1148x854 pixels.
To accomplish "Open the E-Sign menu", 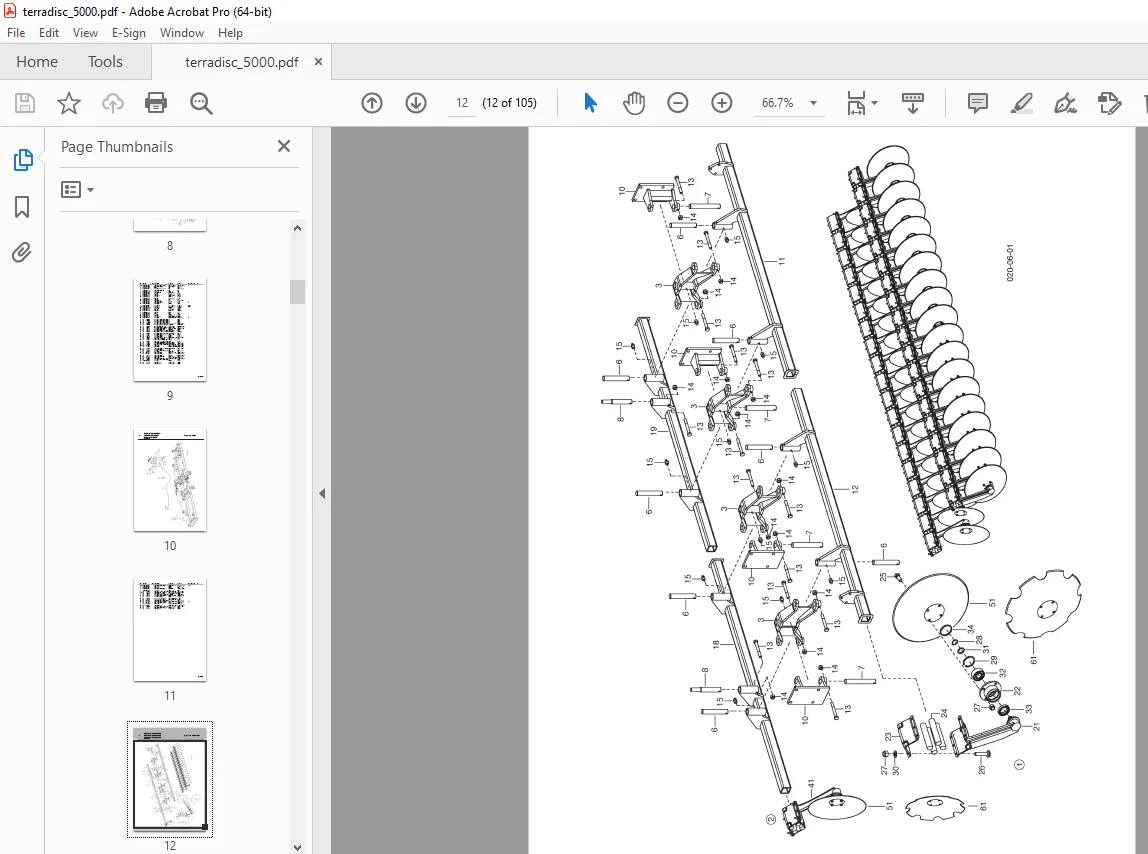I will click(129, 33).
